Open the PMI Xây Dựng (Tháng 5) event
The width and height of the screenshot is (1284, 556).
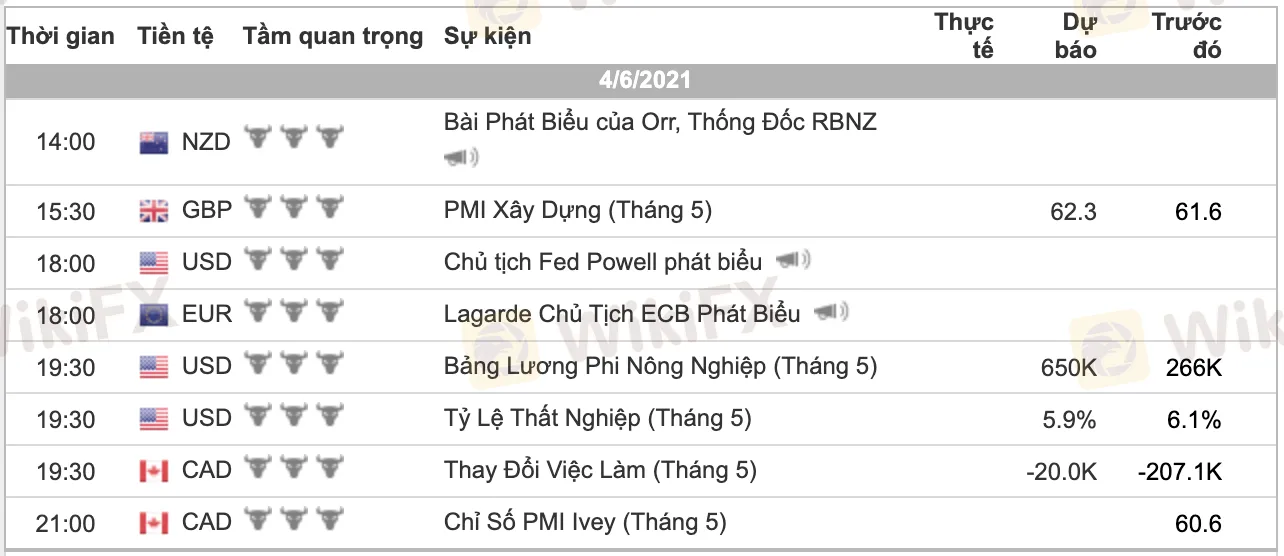coord(577,210)
